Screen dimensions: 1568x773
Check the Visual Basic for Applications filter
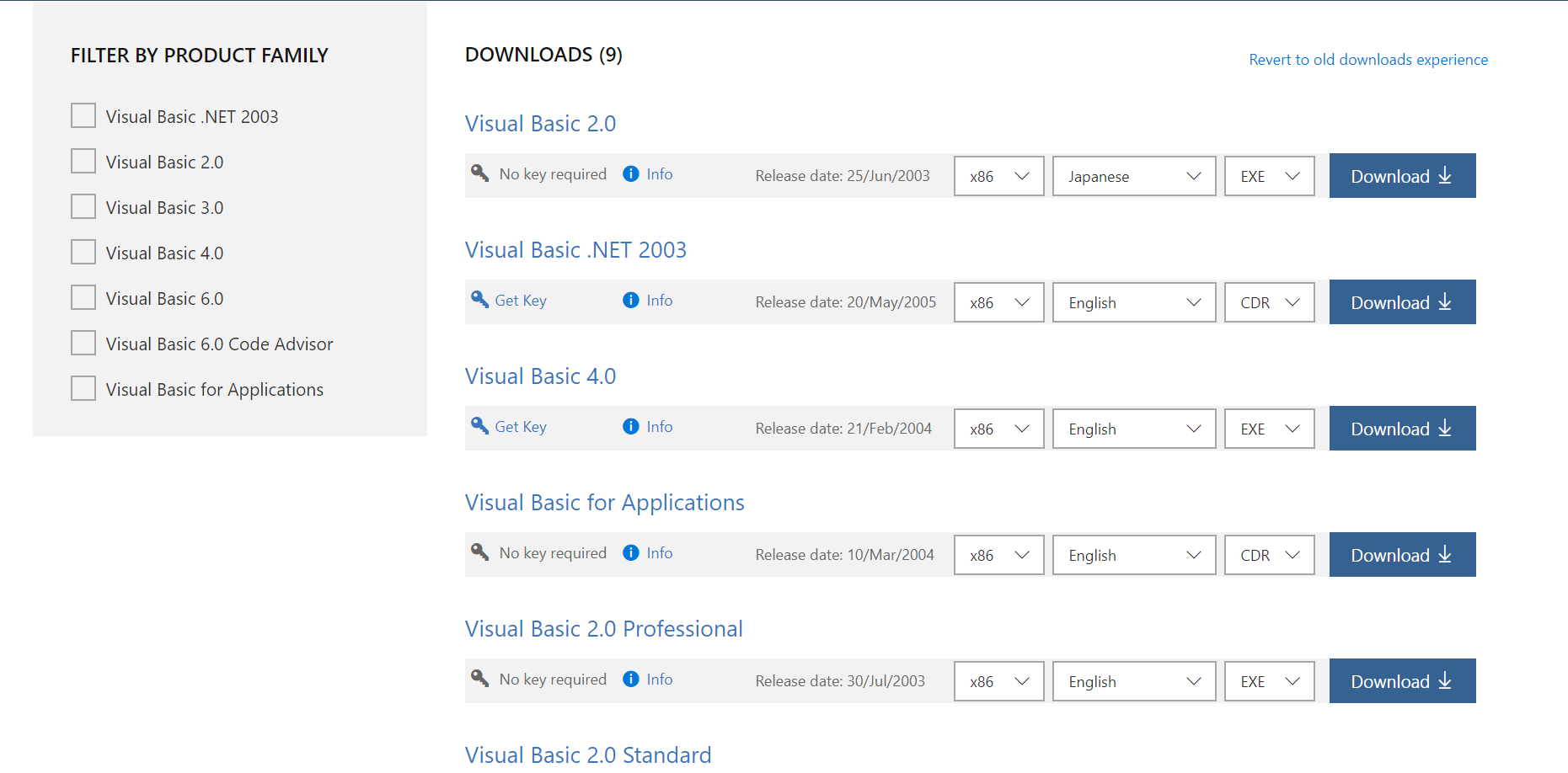(83, 388)
